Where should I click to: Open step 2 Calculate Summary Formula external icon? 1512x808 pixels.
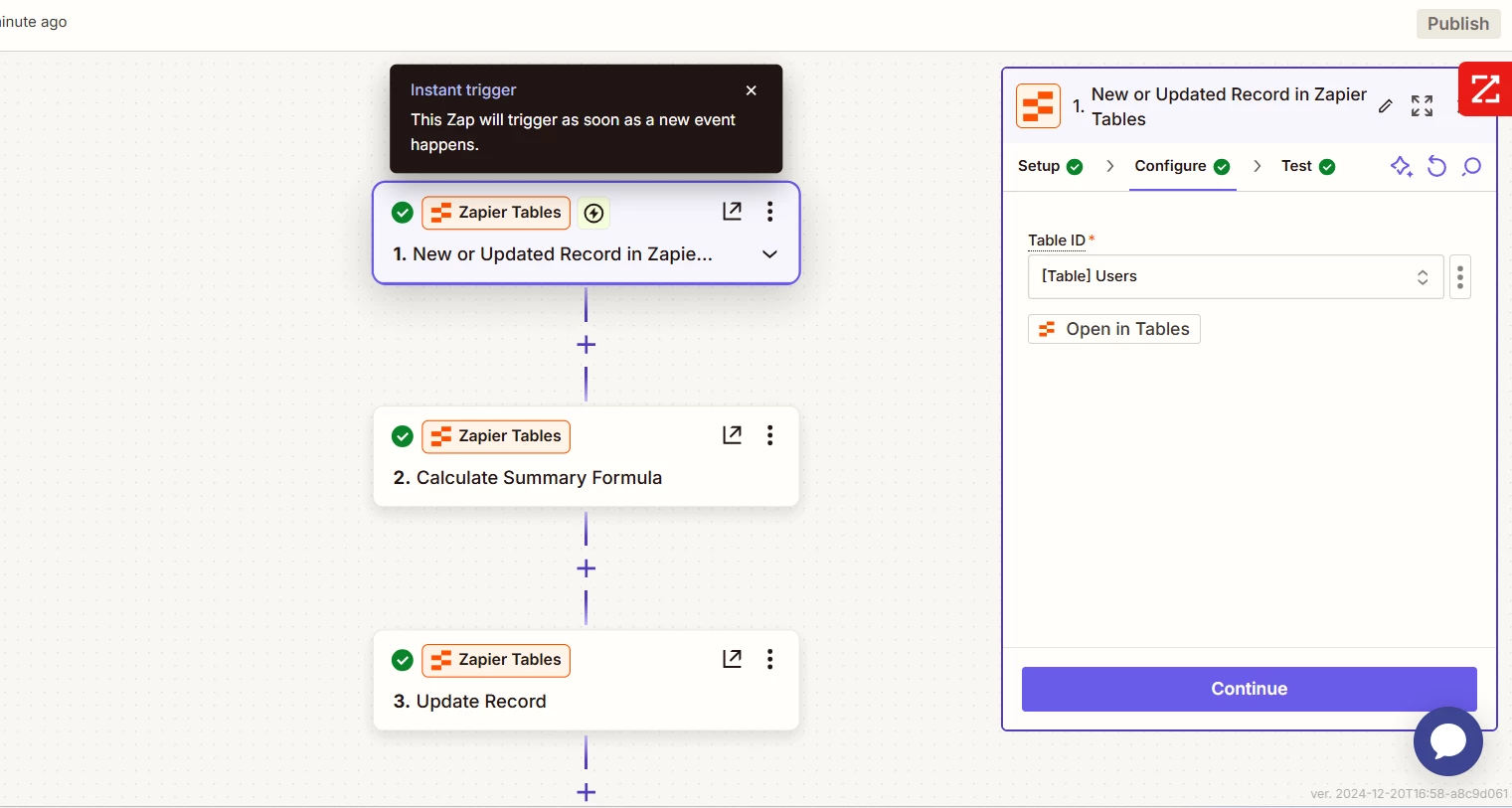(732, 434)
